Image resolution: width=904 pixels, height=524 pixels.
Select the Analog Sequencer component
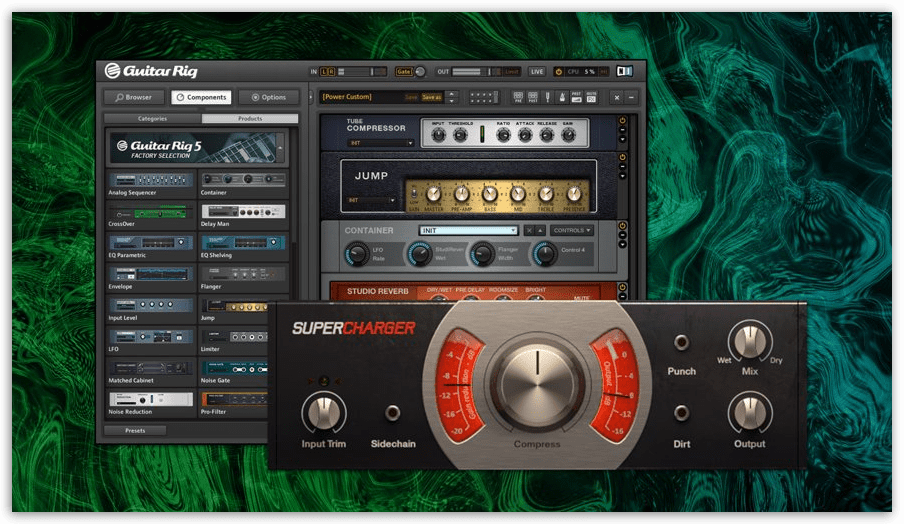pos(151,184)
